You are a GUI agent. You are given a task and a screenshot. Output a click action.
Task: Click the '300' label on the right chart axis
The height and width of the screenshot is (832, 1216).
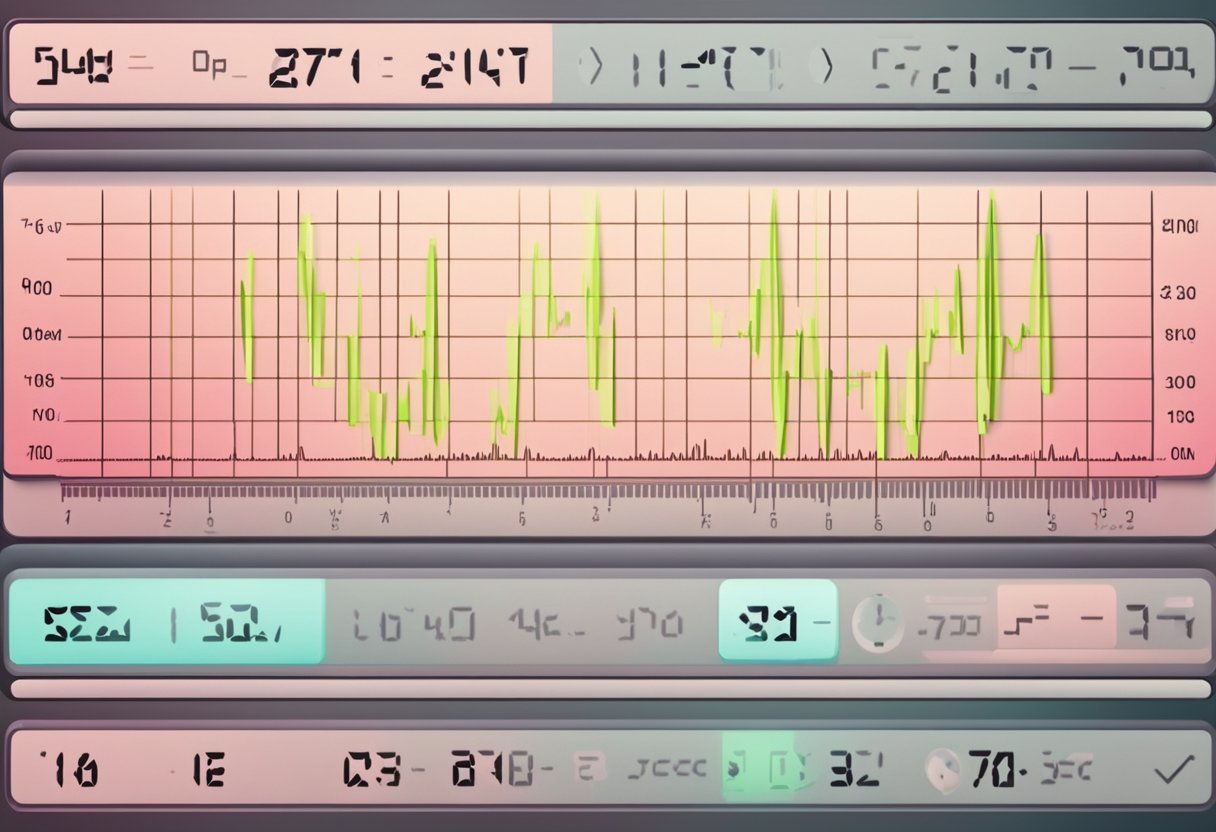1179,382
